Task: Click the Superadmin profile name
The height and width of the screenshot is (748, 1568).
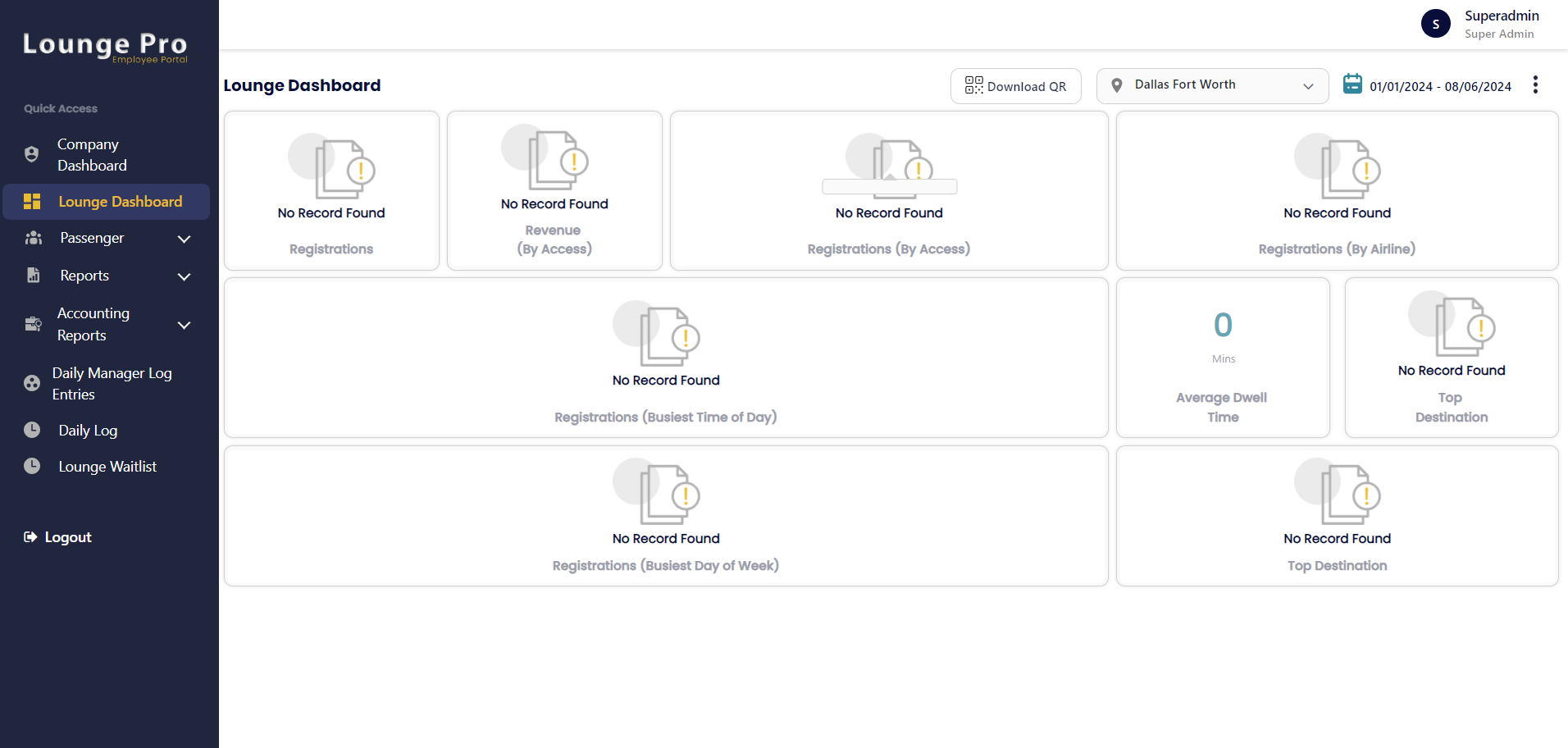Action: click(1502, 16)
